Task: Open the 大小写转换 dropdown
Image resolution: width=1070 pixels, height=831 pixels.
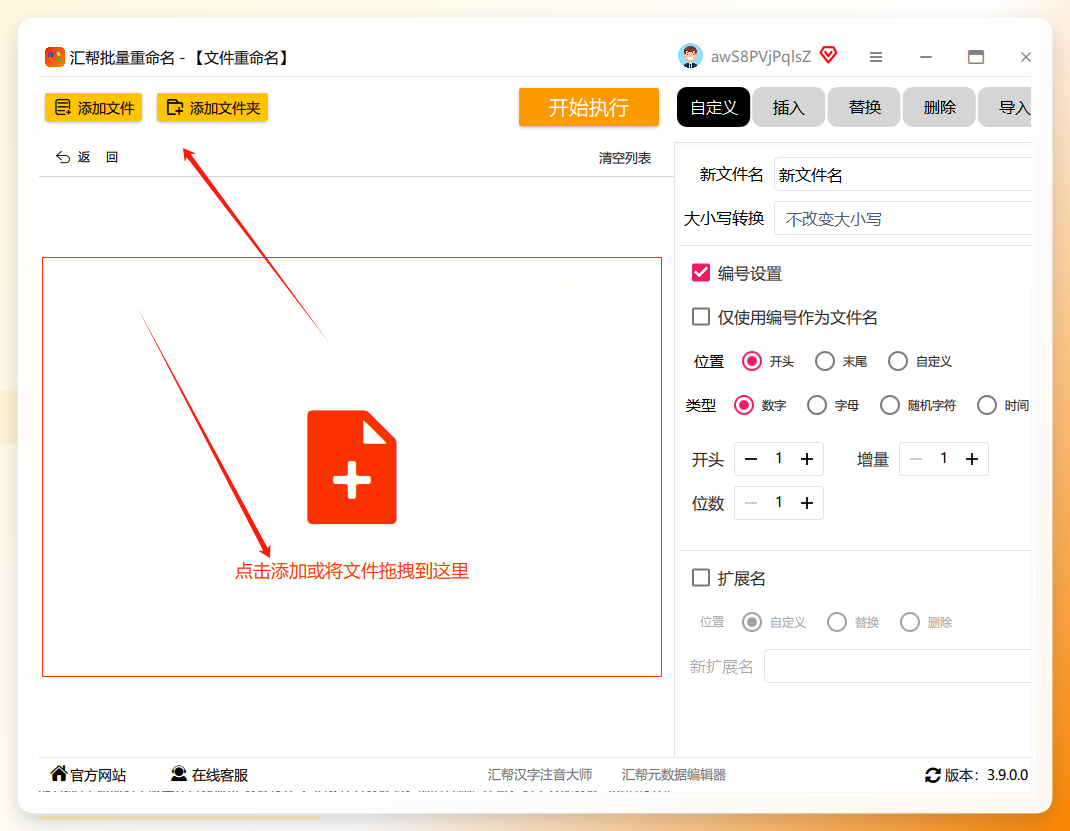Action: tap(902, 218)
